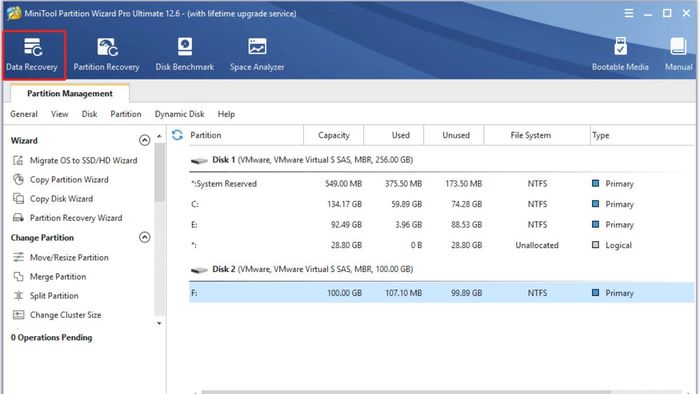Open the View menu
Screen dimensions: 700x394
tap(59, 114)
